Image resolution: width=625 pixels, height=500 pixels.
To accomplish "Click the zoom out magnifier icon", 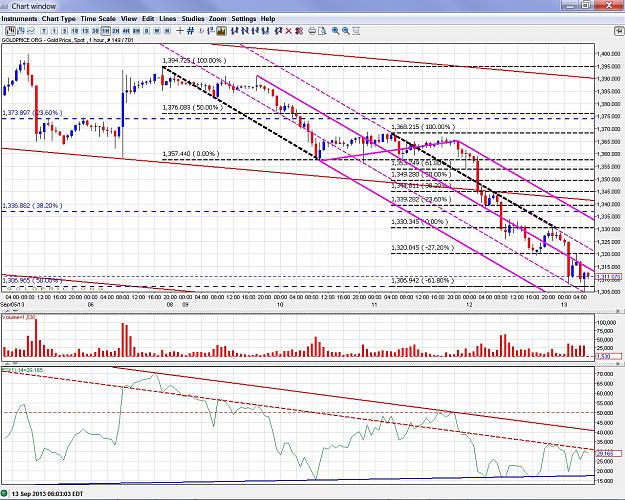I will tap(346, 31).
